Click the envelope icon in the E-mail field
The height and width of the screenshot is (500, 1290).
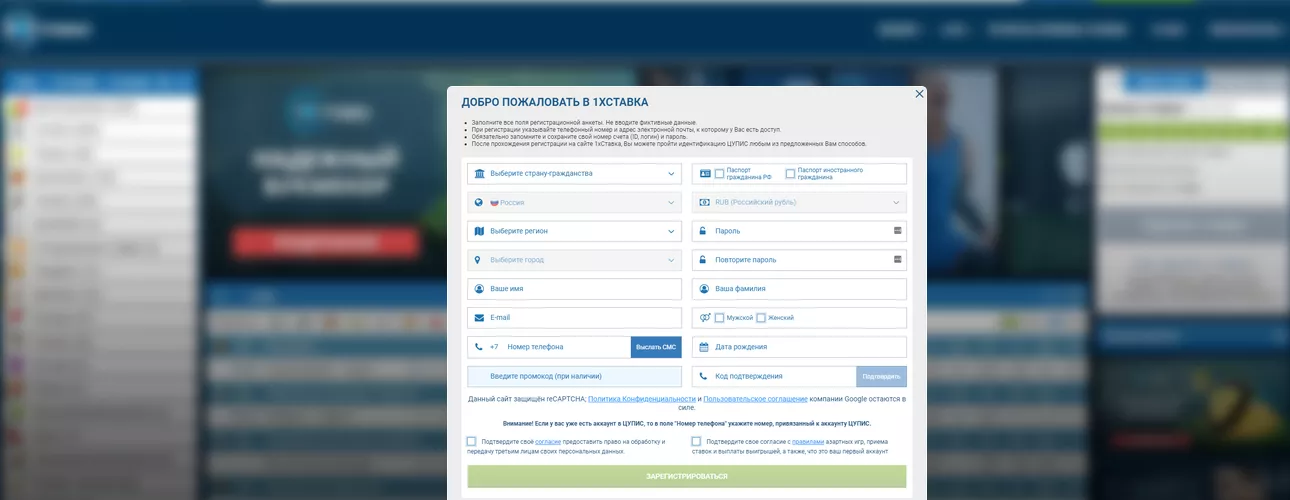coord(480,318)
